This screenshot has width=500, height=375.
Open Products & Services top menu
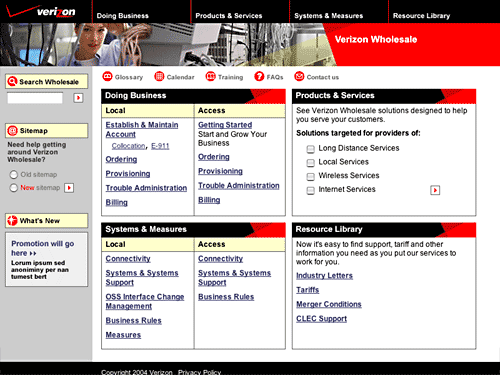(x=229, y=16)
